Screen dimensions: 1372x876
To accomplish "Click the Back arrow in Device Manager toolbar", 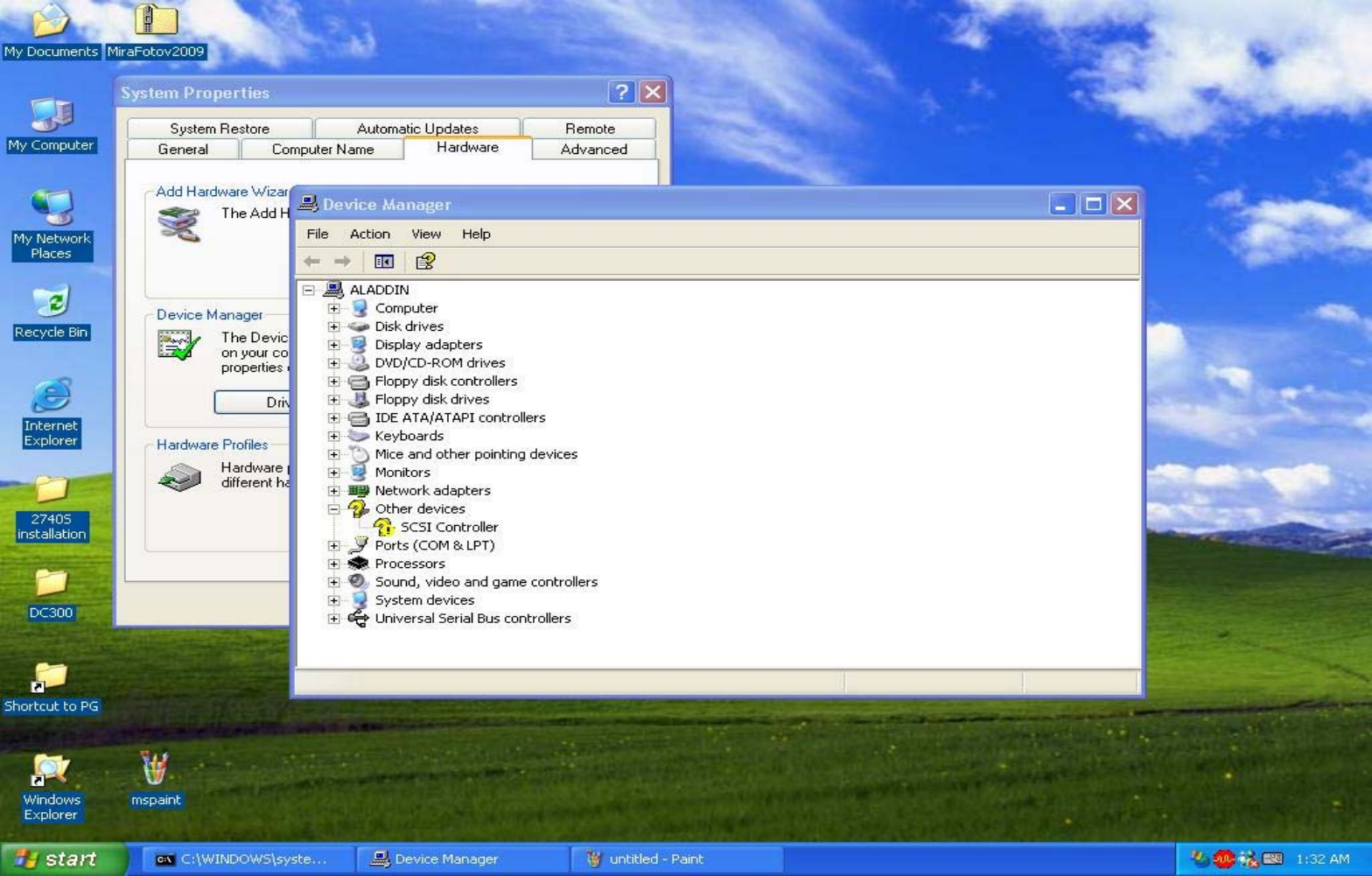I will pyautogui.click(x=312, y=261).
